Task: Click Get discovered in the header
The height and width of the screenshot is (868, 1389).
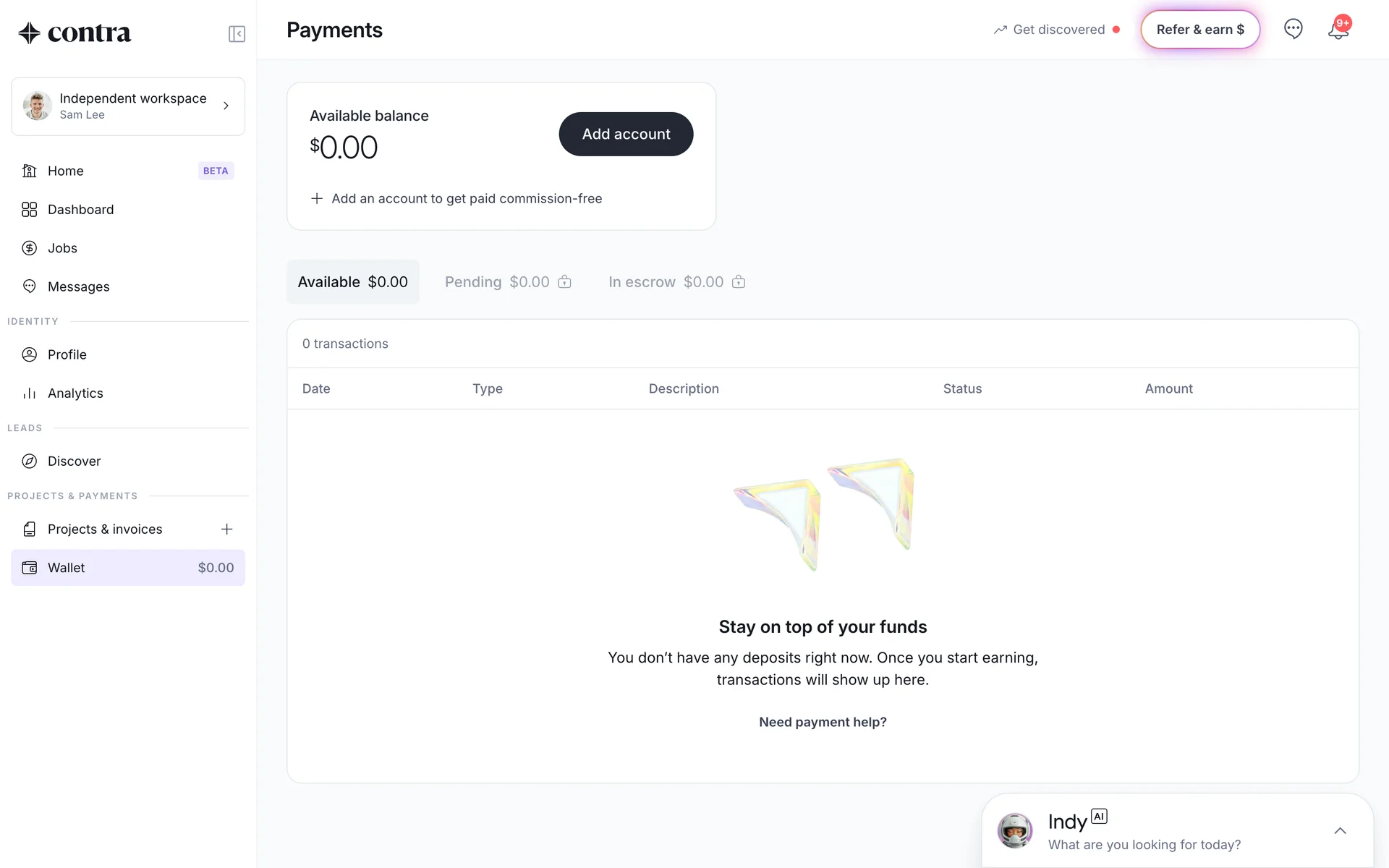Action: (x=1058, y=30)
